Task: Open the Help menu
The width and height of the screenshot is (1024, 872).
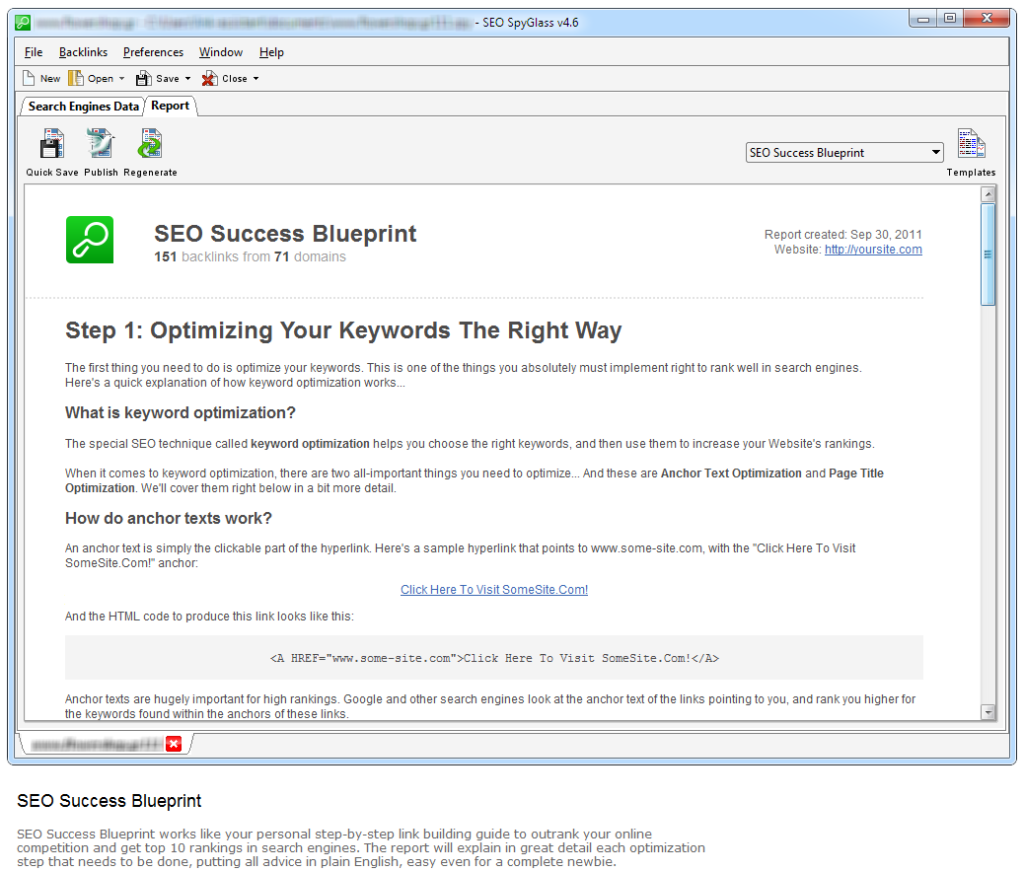Action: click(x=271, y=52)
